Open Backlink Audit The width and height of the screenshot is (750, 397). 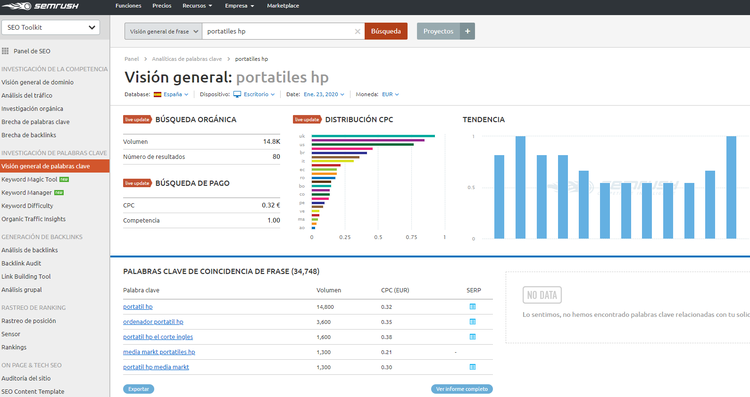(x=21, y=263)
